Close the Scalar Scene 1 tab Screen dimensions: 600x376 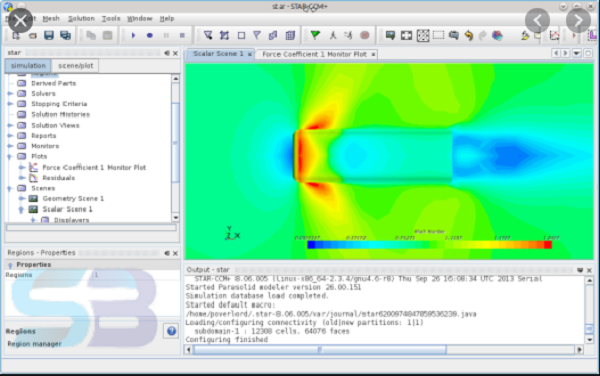249,54
